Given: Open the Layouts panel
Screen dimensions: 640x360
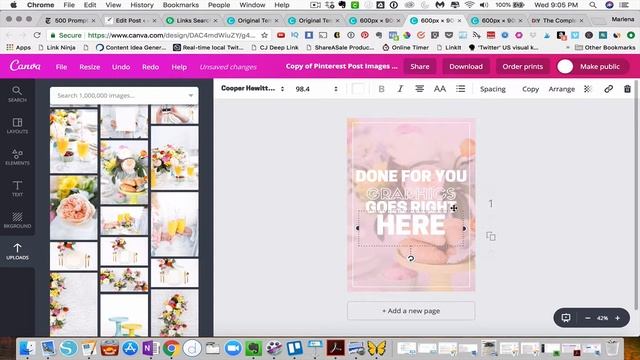Looking at the screenshot, I should [x=17, y=125].
